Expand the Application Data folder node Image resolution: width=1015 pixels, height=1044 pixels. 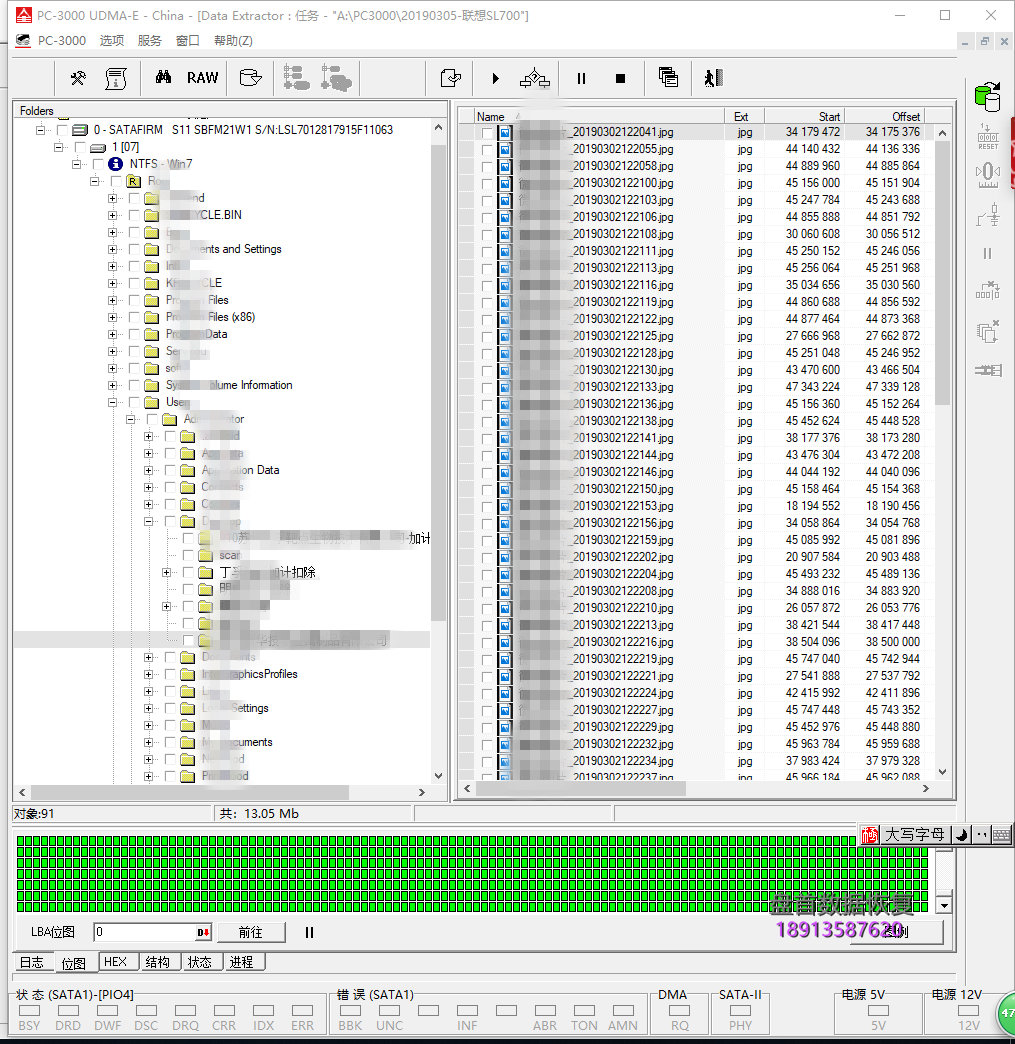149,470
